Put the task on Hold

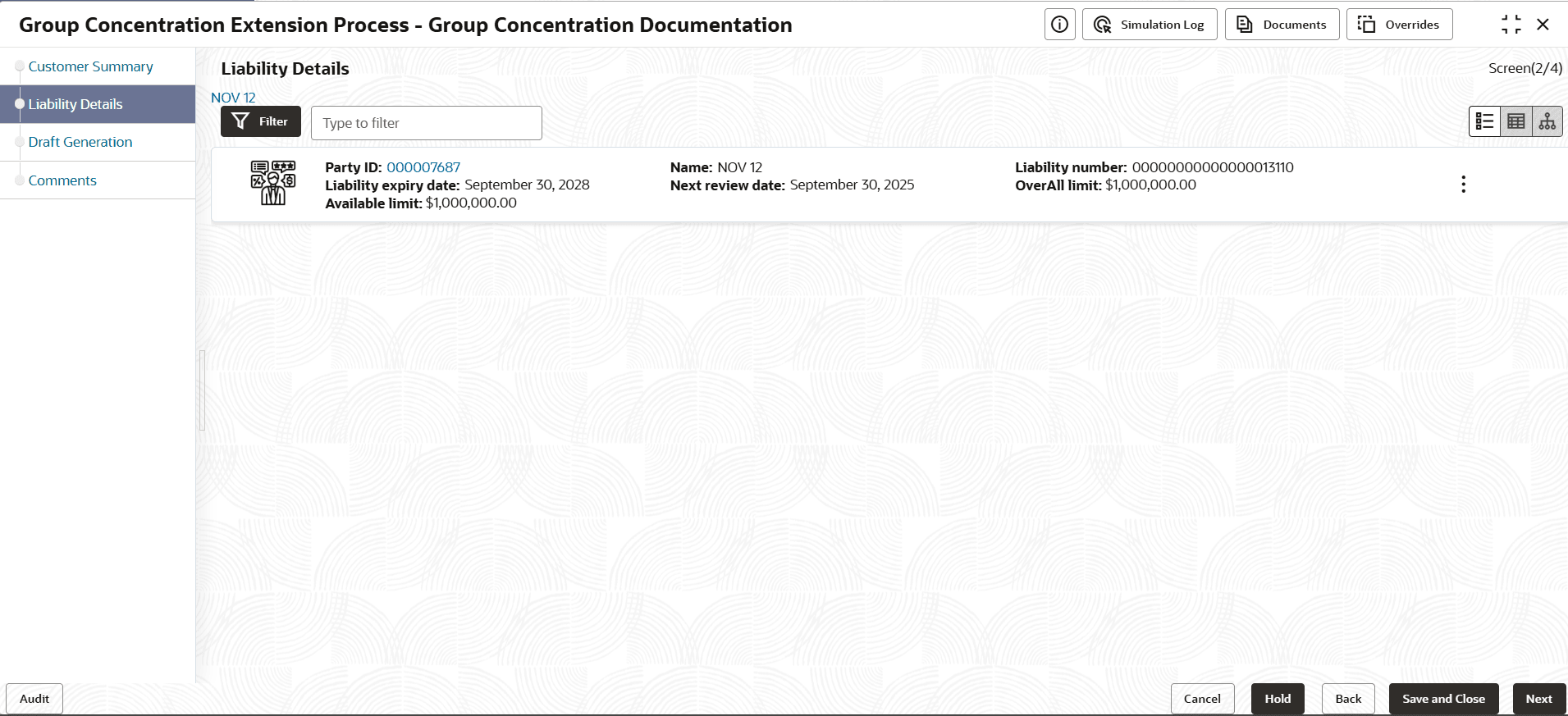pyautogui.click(x=1278, y=699)
